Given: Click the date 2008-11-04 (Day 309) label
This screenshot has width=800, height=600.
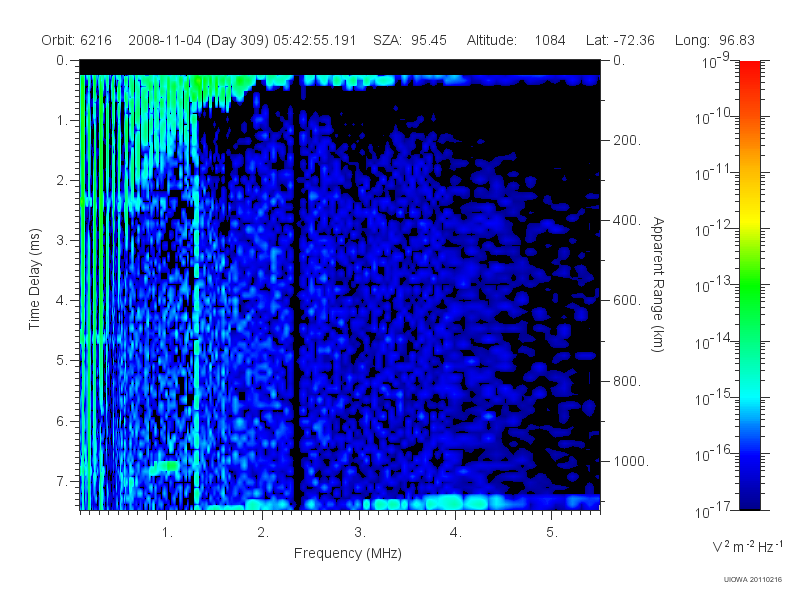Looking at the screenshot, I should 198,40.
